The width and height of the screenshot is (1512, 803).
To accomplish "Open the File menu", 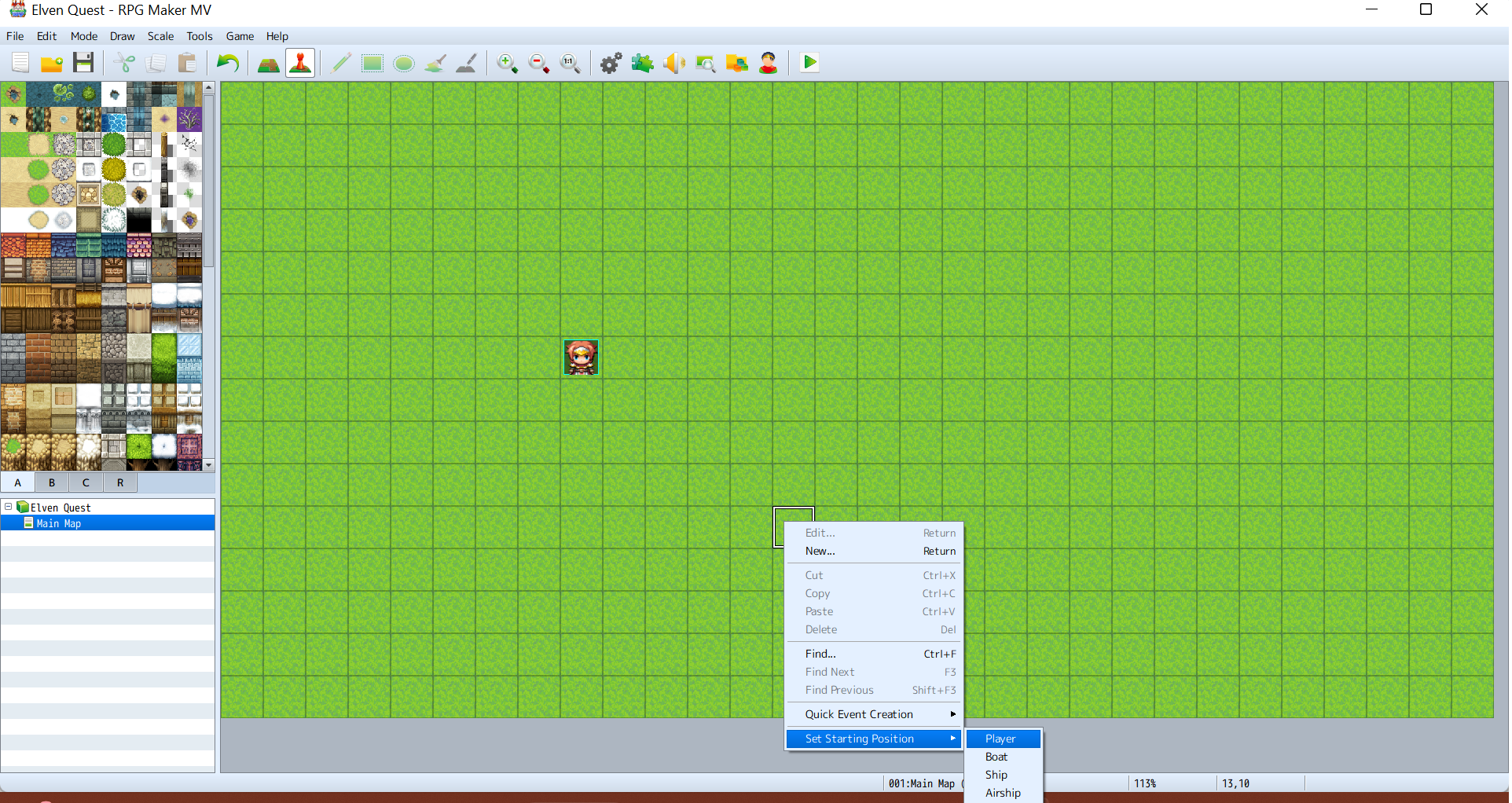I will pyautogui.click(x=15, y=36).
